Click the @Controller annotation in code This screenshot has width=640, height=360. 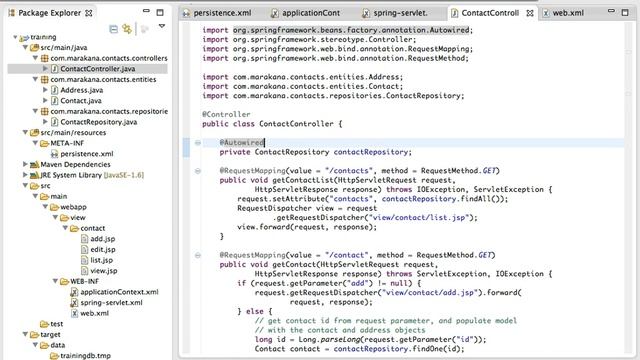(x=226, y=114)
